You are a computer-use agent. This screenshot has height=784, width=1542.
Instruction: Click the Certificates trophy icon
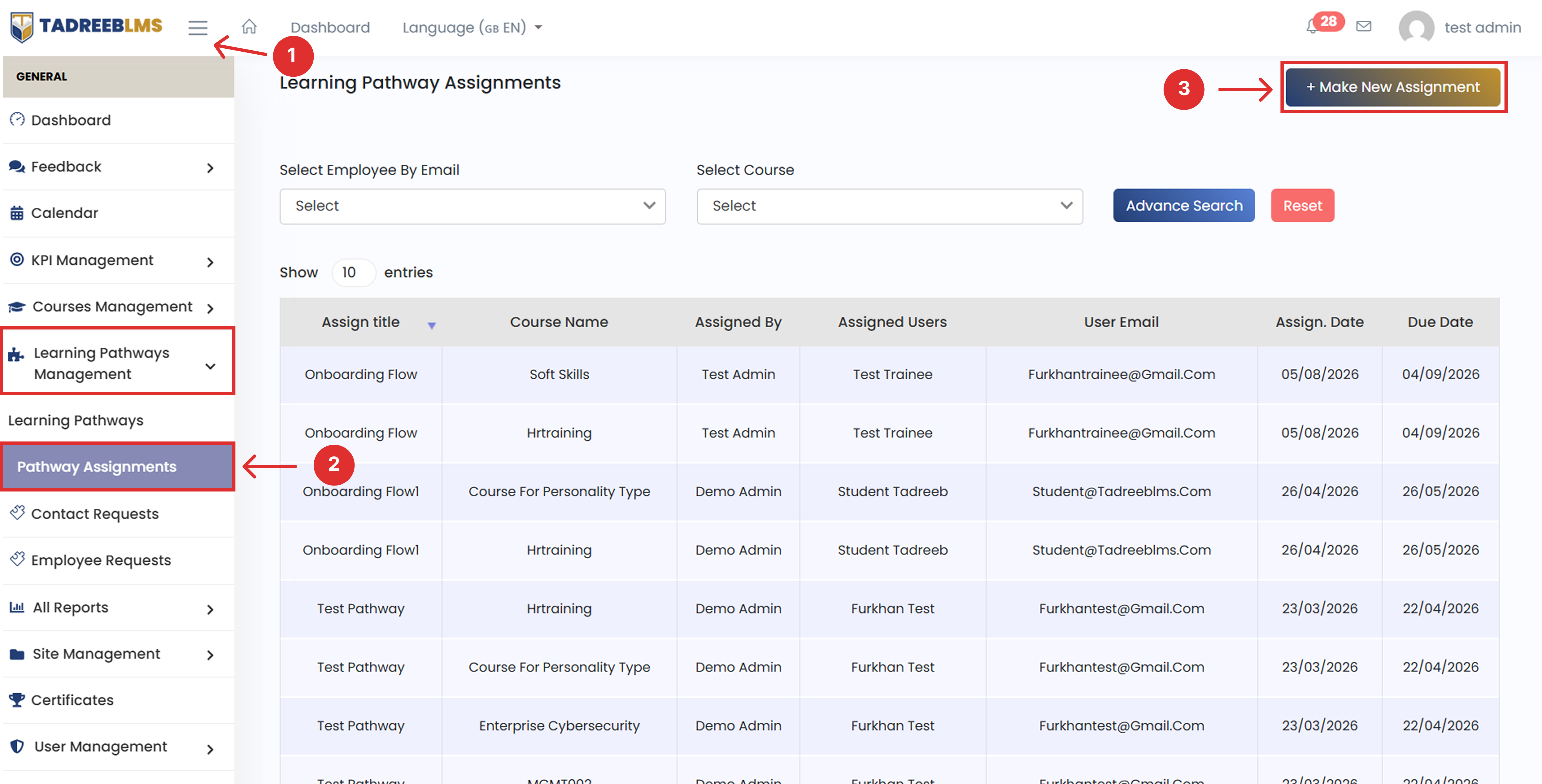(17, 700)
